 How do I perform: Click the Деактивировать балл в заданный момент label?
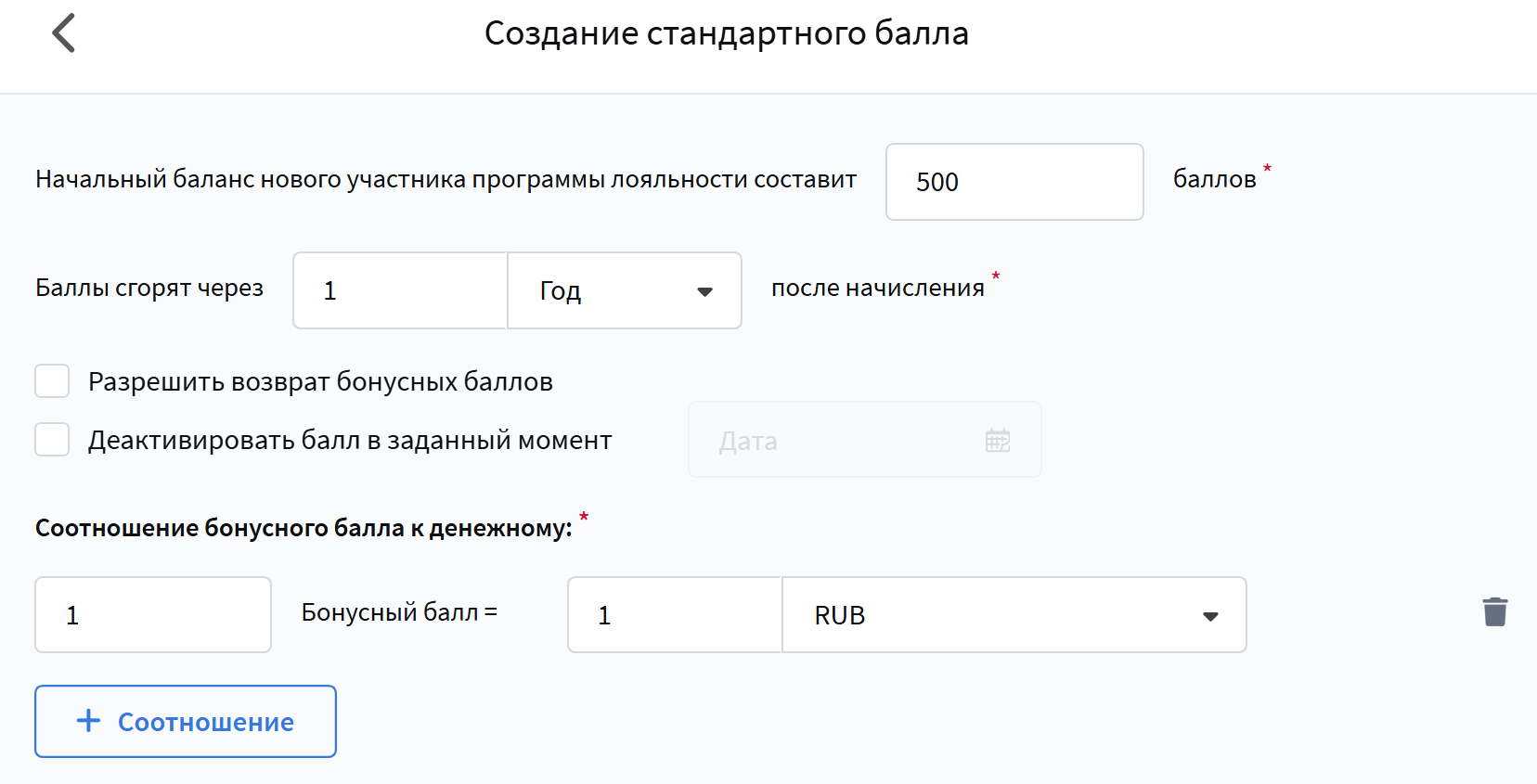(350, 440)
